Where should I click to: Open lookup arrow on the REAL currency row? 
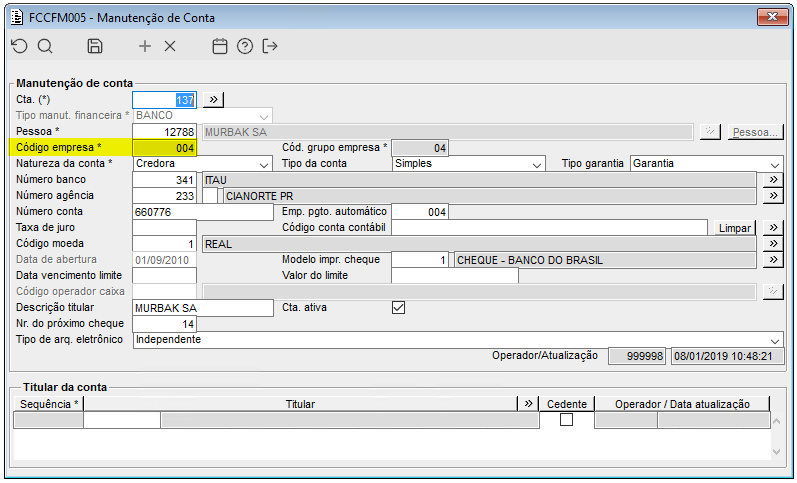tap(773, 244)
